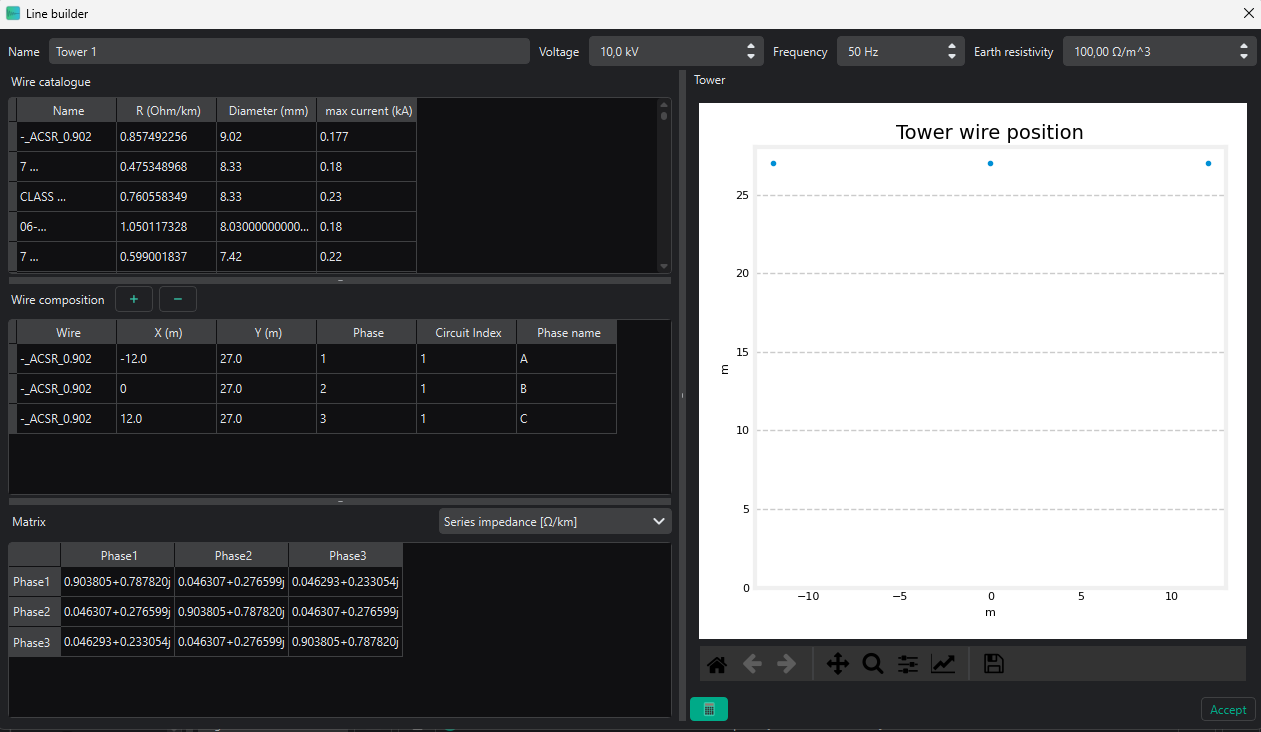Click the Name field containing Tower 1
This screenshot has height=732, width=1261.
(x=289, y=51)
